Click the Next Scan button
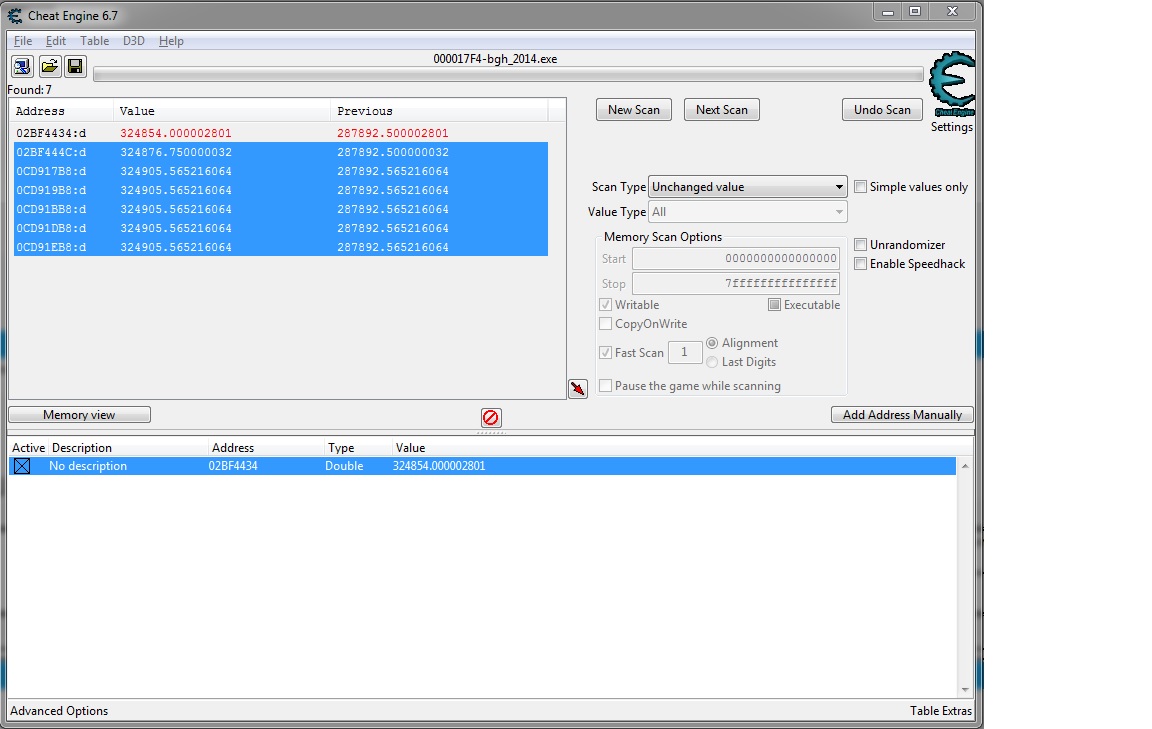The width and height of the screenshot is (1152, 729). point(721,110)
